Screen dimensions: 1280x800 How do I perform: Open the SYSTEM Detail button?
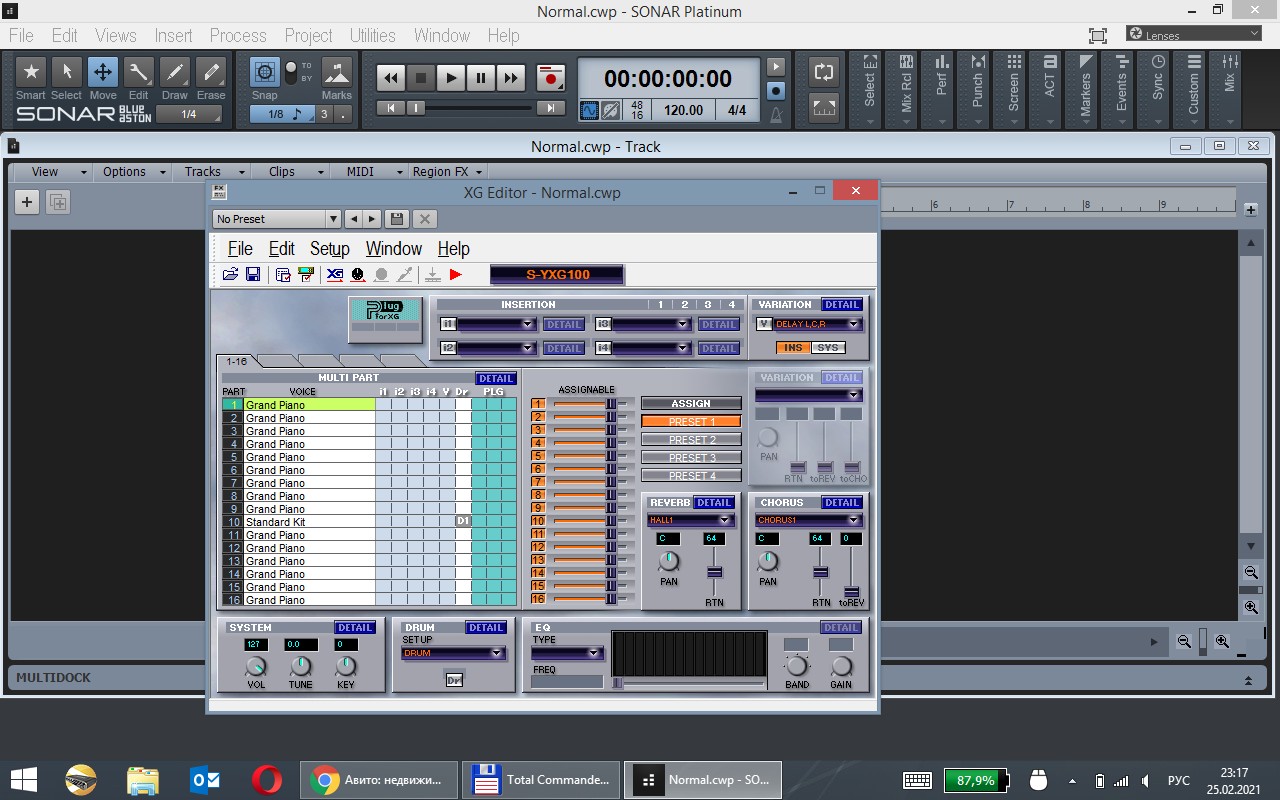355,628
